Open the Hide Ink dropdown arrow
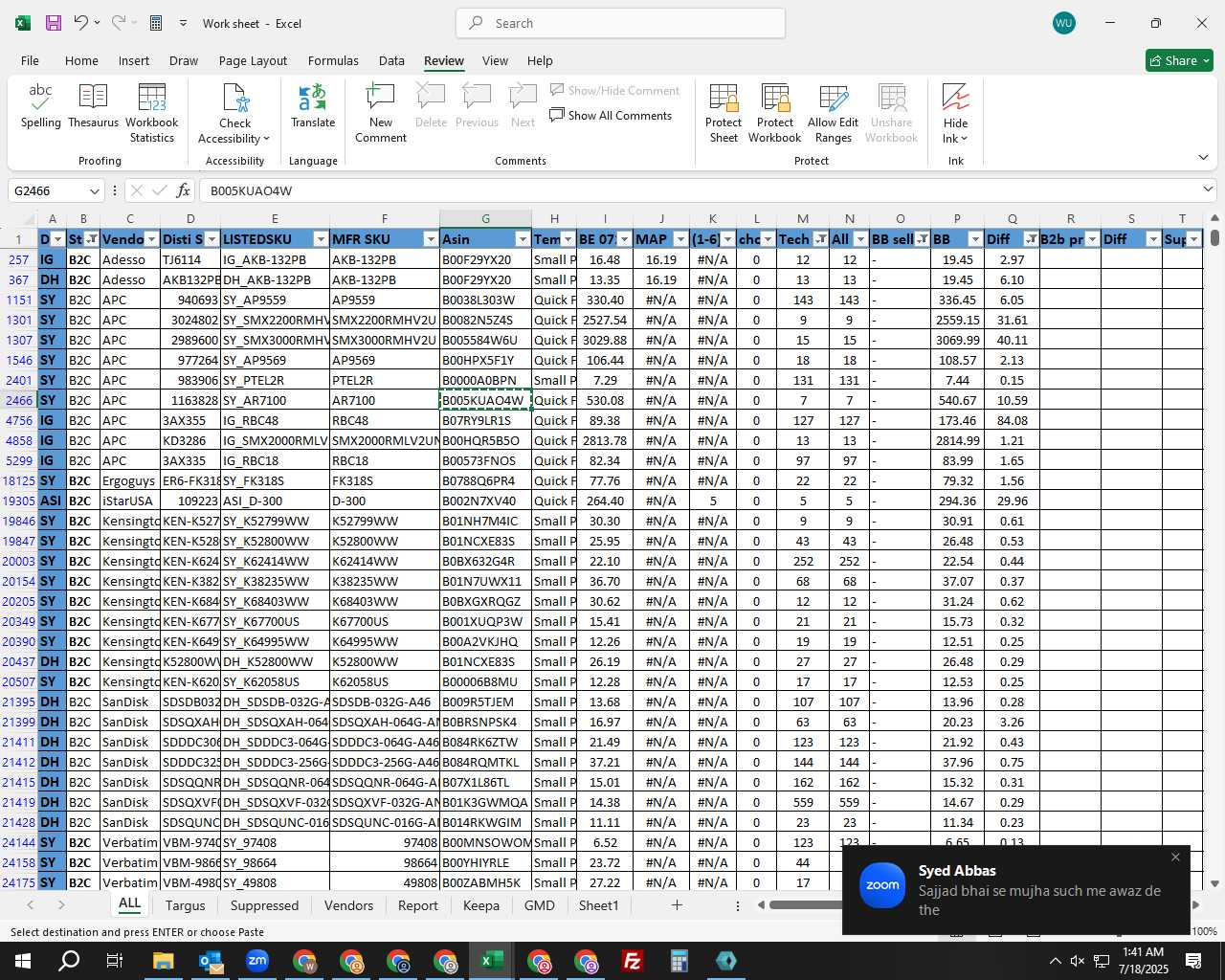This screenshot has height=980, width=1225. pyautogui.click(x=964, y=139)
